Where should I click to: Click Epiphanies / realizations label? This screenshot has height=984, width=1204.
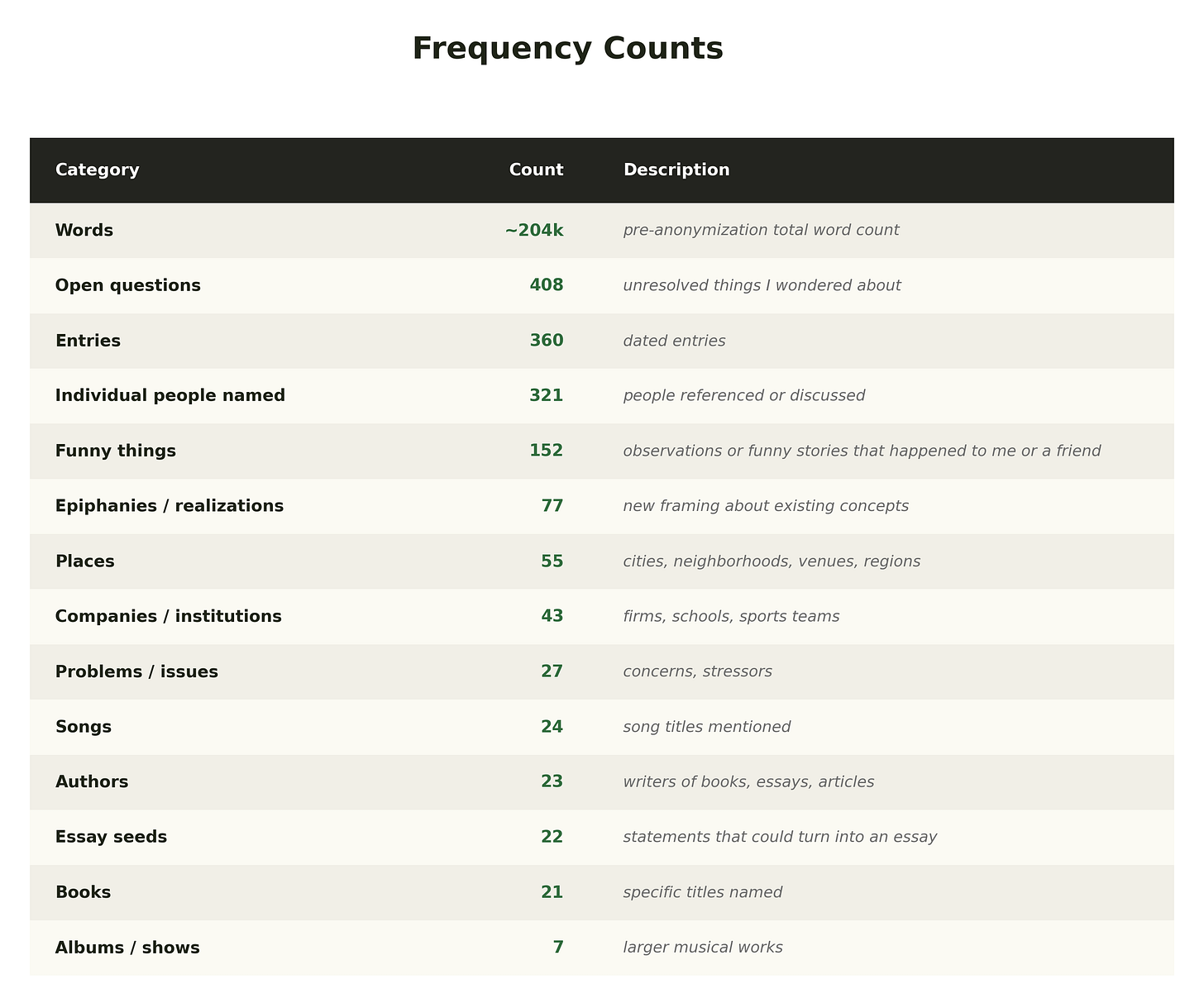pyautogui.click(x=170, y=506)
